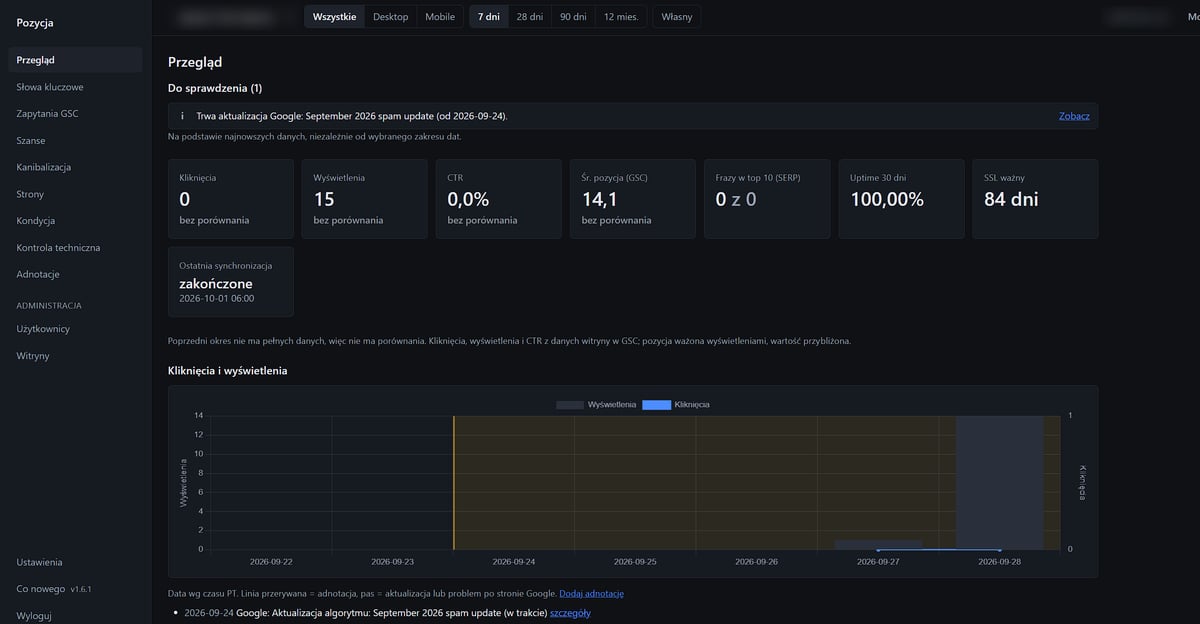Image resolution: width=1200 pixels, height=624 pixels.
Task: Click the Frazy w top 10 (SERP) card
Action: tap(767, 199)
